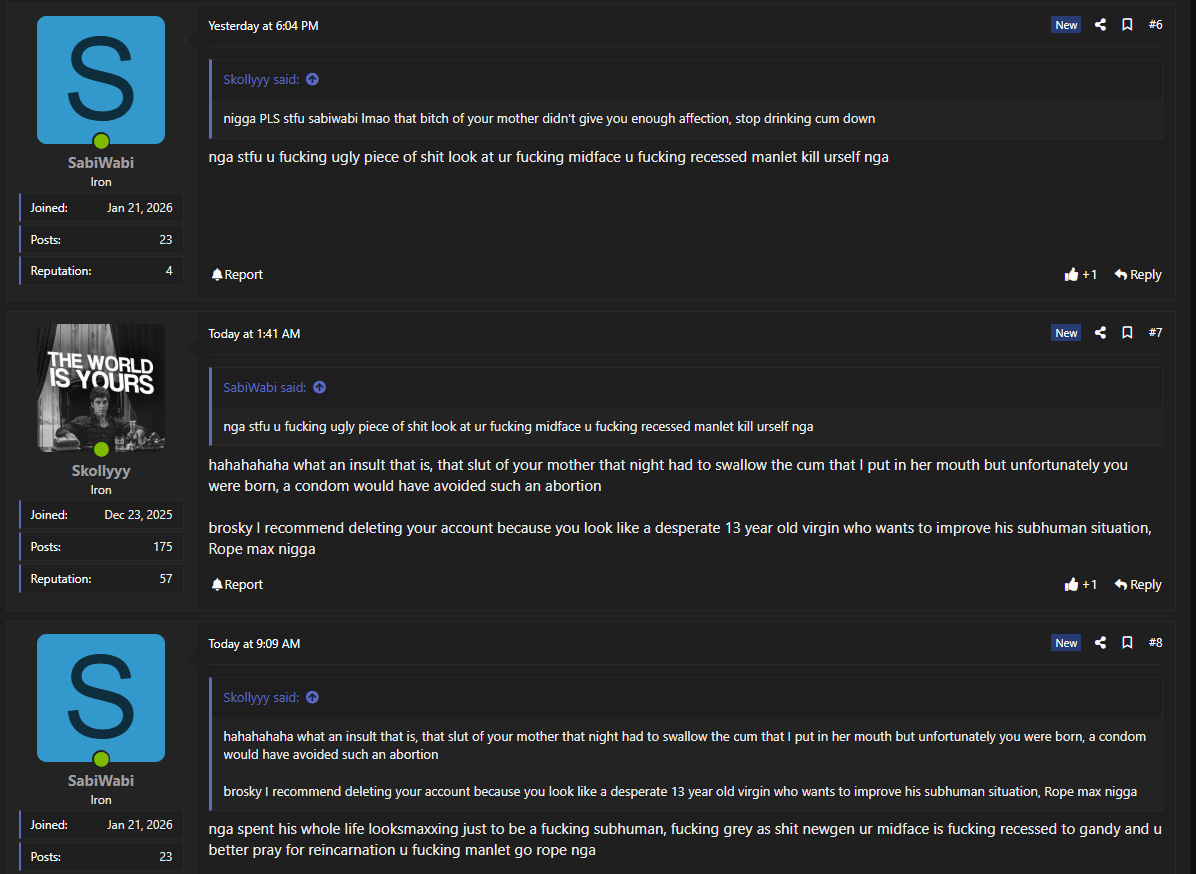Reply to post #6
Image resolution: width=1196 pixels, height=874 pixels.
pos(1138,275)
